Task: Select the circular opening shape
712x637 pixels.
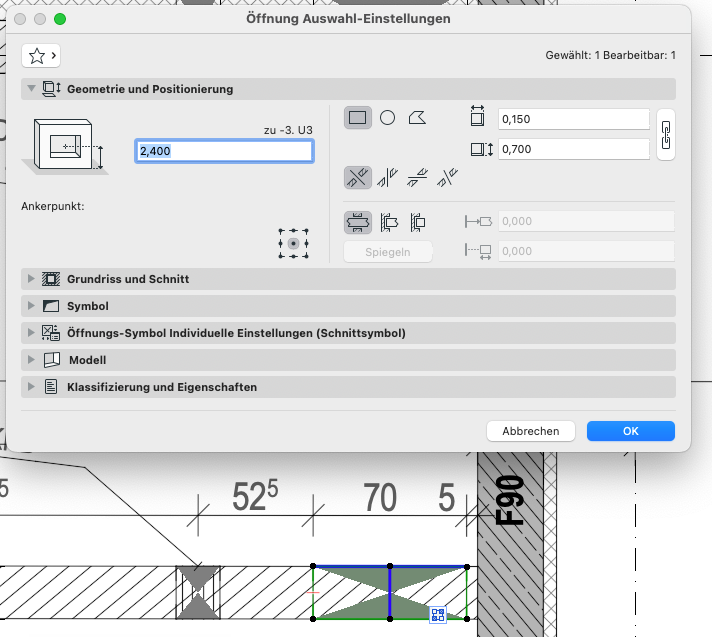Action: (x=387, y=118)
